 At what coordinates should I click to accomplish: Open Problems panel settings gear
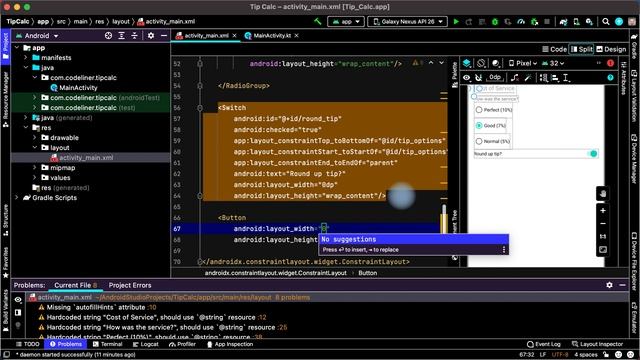point(609,285)
